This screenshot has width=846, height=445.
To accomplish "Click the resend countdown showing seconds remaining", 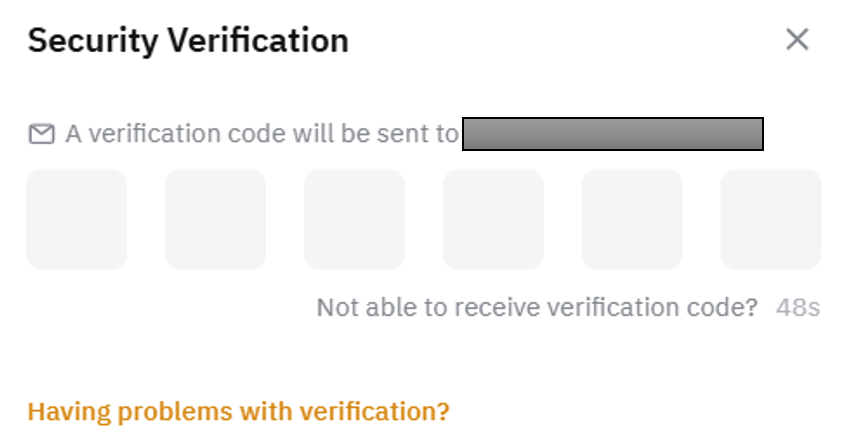I will (x=798, y=307).
